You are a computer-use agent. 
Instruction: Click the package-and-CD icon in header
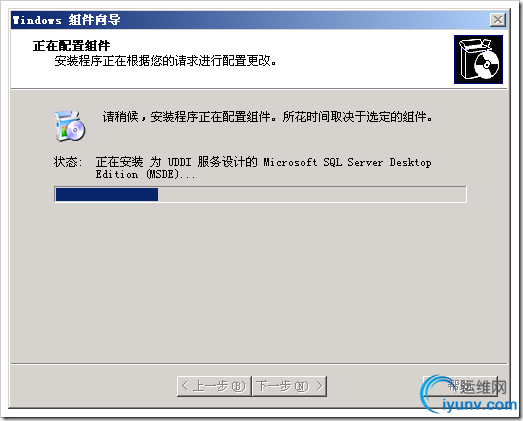pos(478,59)
